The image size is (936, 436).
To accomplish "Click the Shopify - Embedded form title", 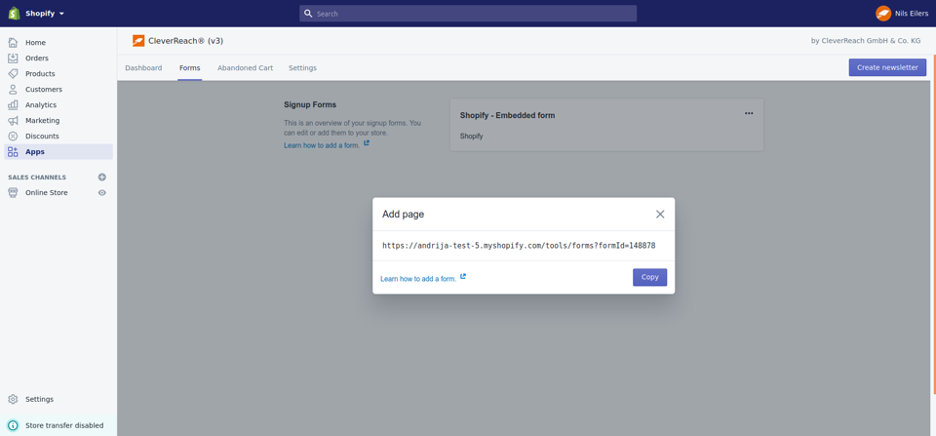I will pyautogui.click(x=507, y=115).
